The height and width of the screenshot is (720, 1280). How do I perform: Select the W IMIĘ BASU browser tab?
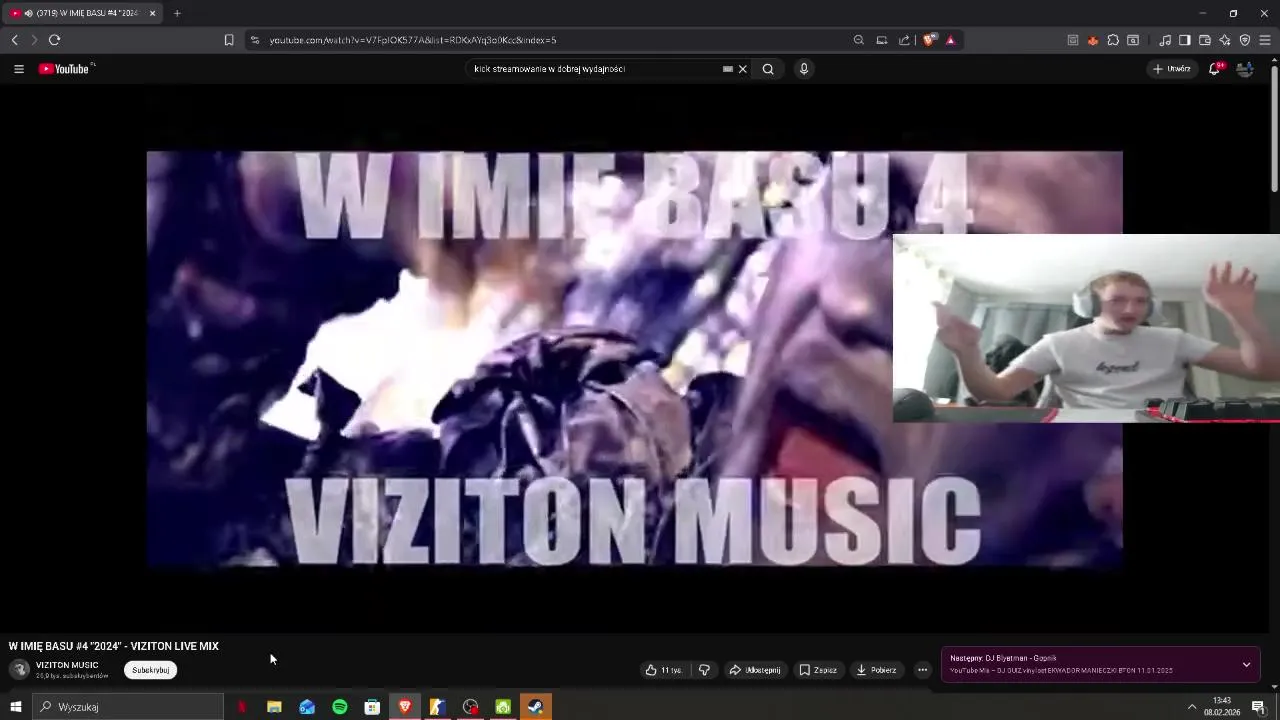(80, 13)
